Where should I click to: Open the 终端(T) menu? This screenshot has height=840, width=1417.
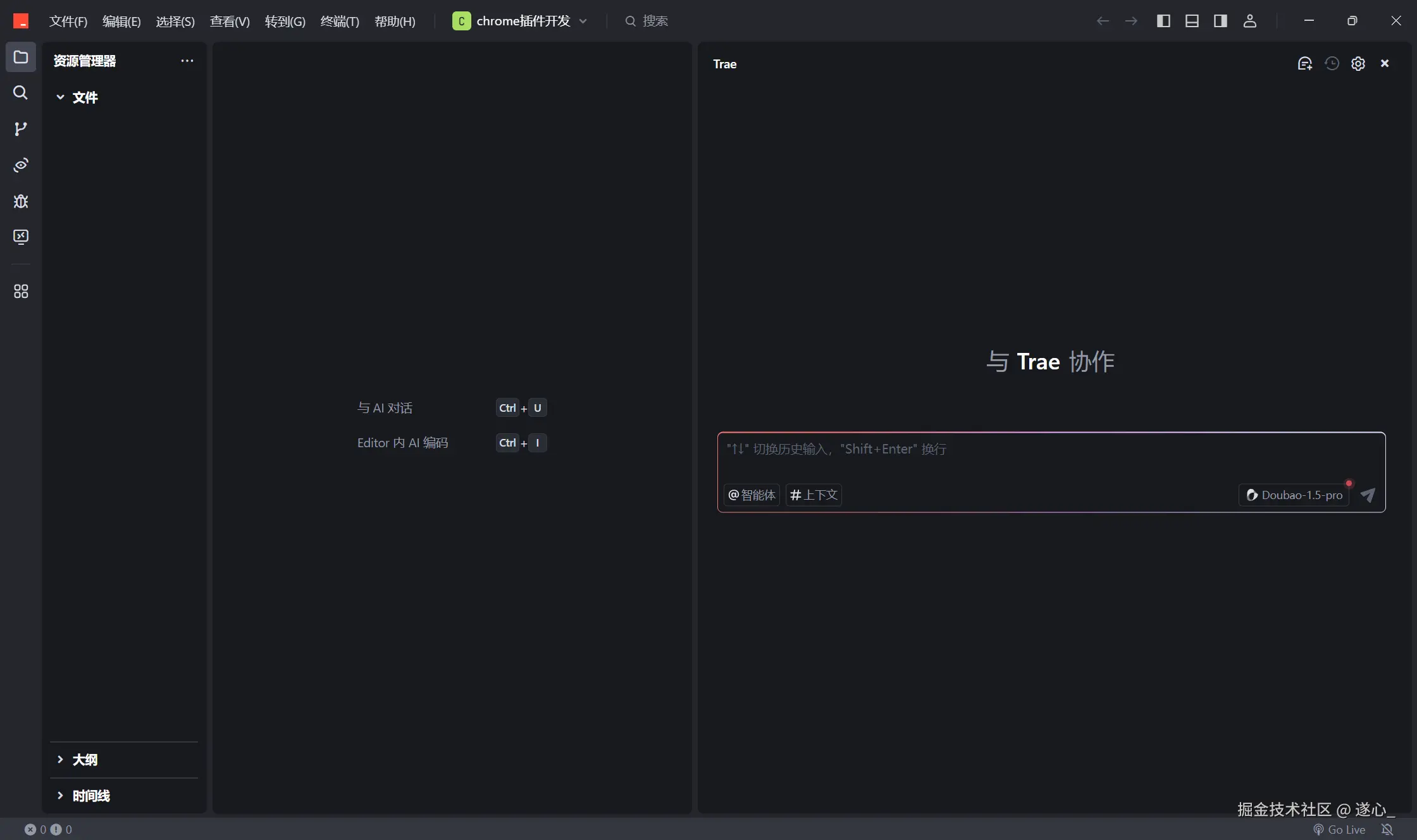pyautogui.click(x=340, y=22)
